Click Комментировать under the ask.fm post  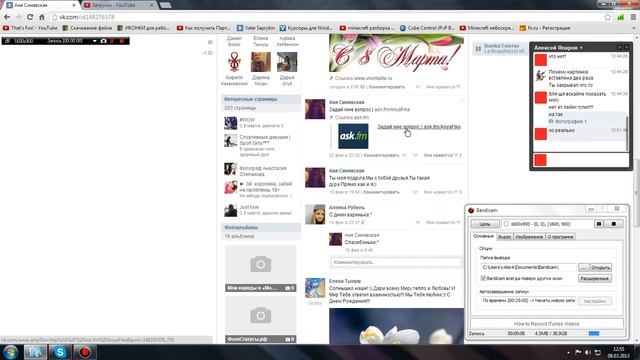pos(381,155)
